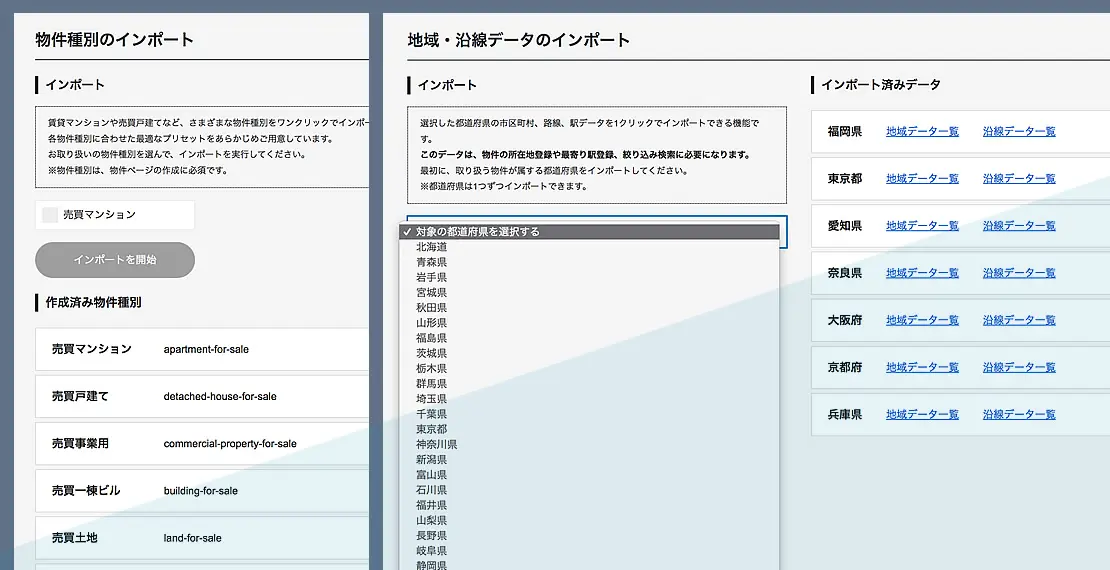Viewport: 1110px width, 570px height.
Task: Check the 売買マンション checkbox
Action: point(50,215)
